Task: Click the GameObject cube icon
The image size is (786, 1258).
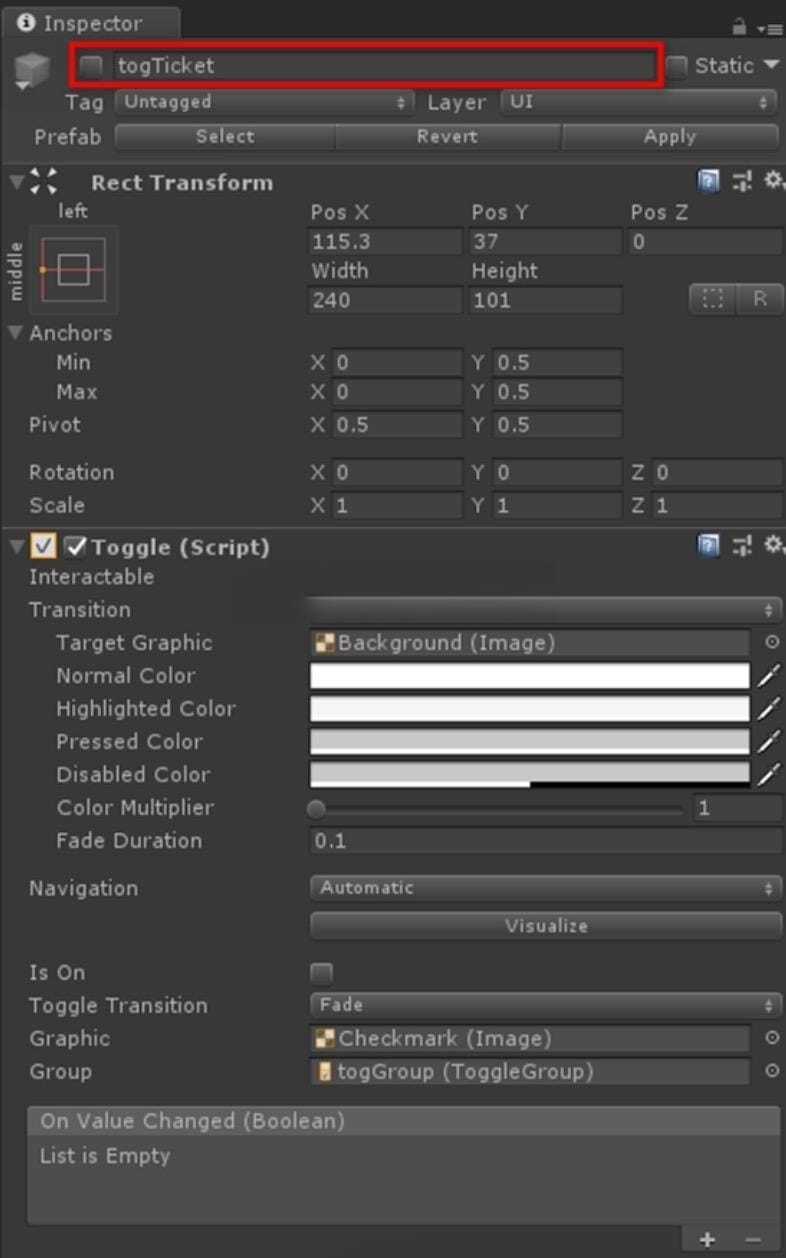Action: pos(32,69)
